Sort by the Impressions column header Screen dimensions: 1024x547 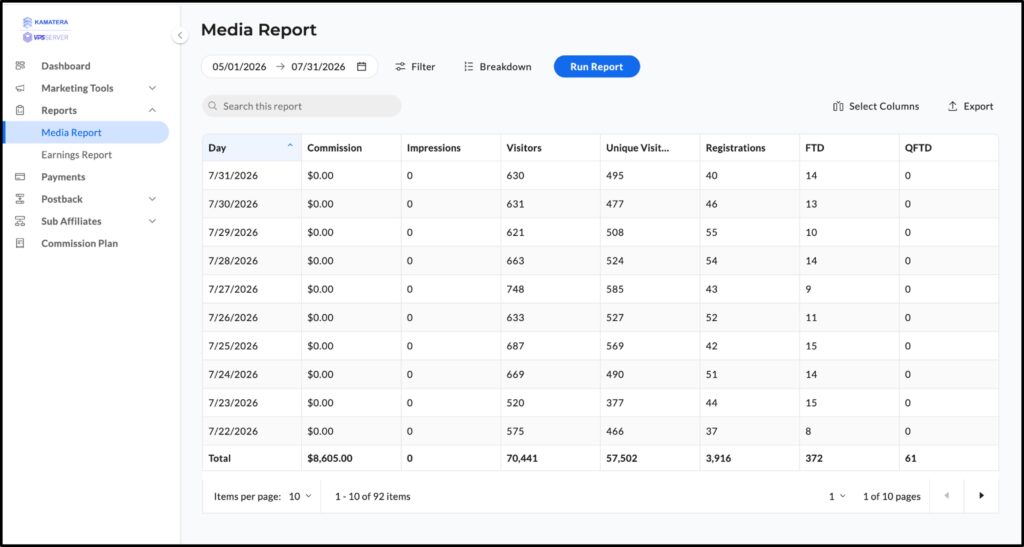[451, 148]
